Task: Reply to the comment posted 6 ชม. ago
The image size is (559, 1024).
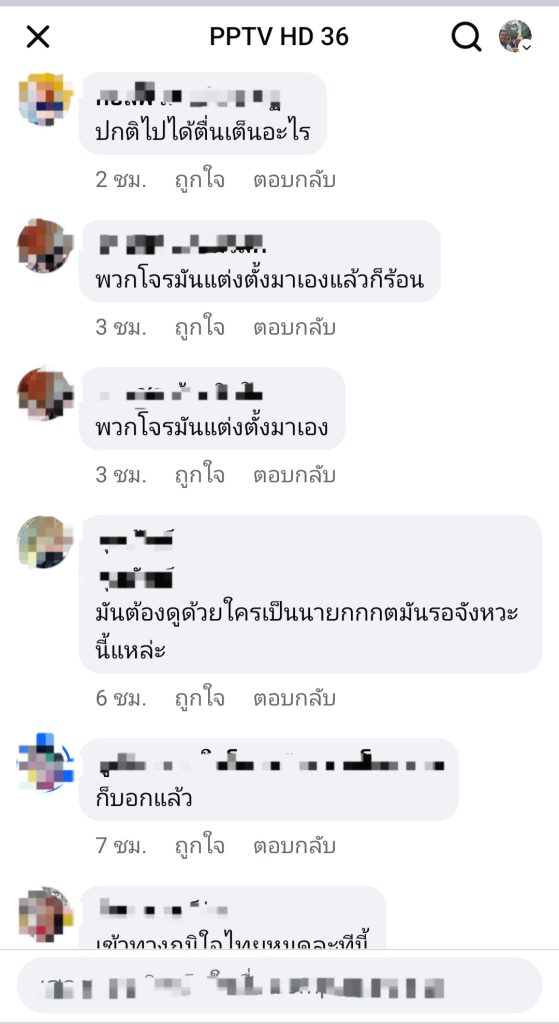Action: click(x=295, y=698)
